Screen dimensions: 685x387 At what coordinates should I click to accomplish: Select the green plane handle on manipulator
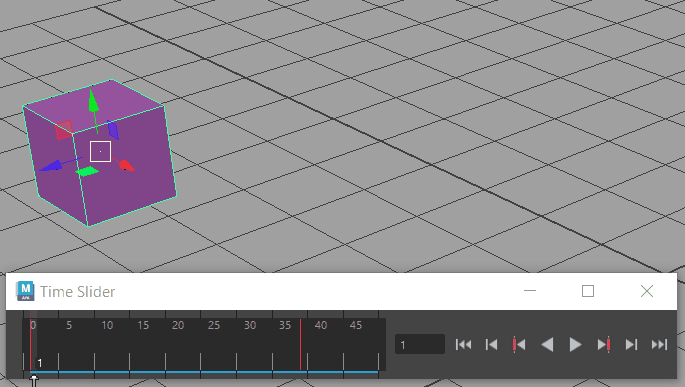tap(87, 172)
